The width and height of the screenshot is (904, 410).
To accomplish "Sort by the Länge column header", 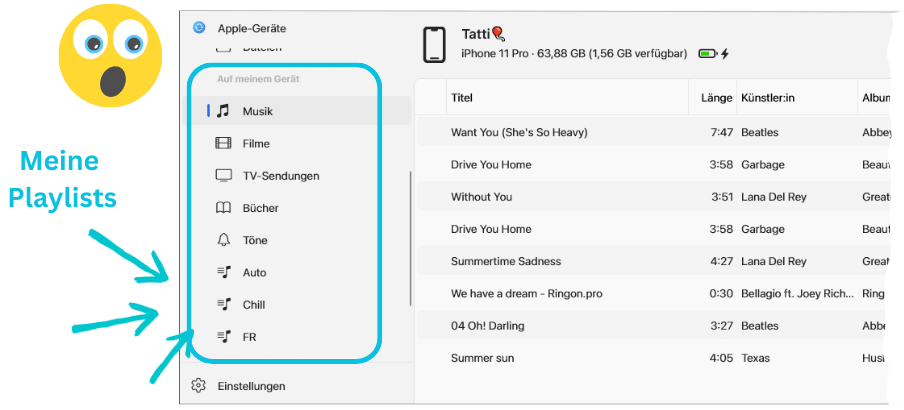I will point(717,98).
